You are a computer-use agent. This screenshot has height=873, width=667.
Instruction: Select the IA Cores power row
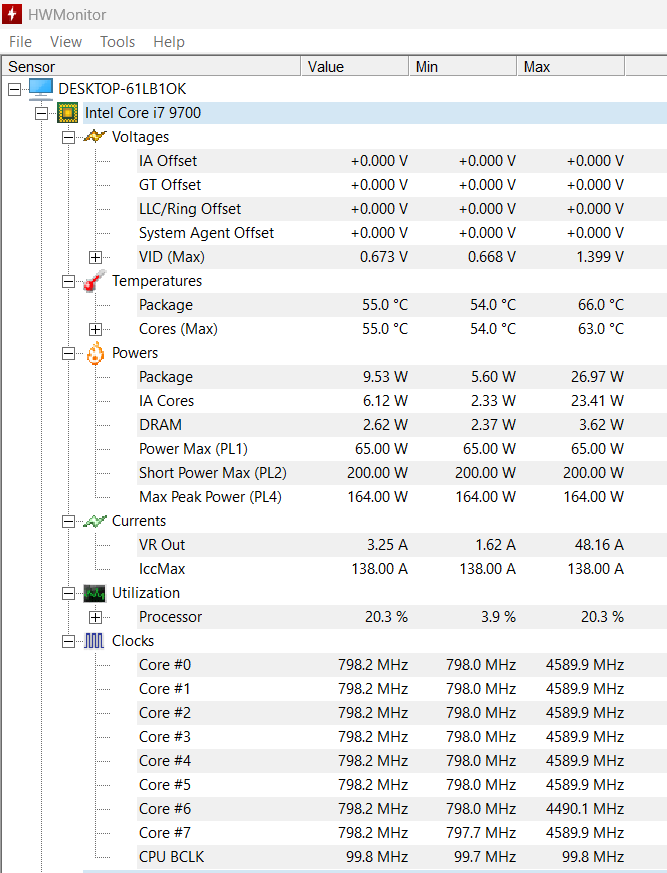[403, 401]
